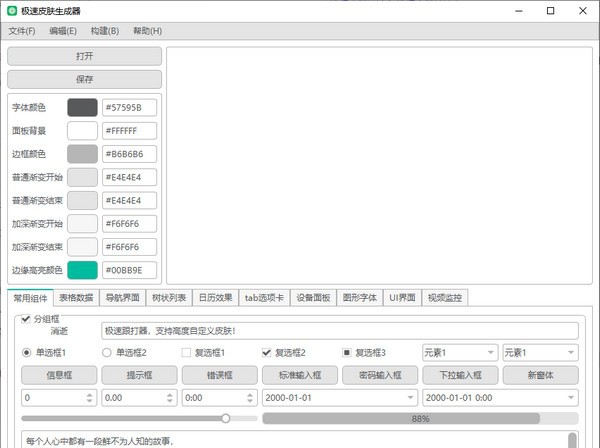Open the first 元素1 dropdown

coord(460,352)
